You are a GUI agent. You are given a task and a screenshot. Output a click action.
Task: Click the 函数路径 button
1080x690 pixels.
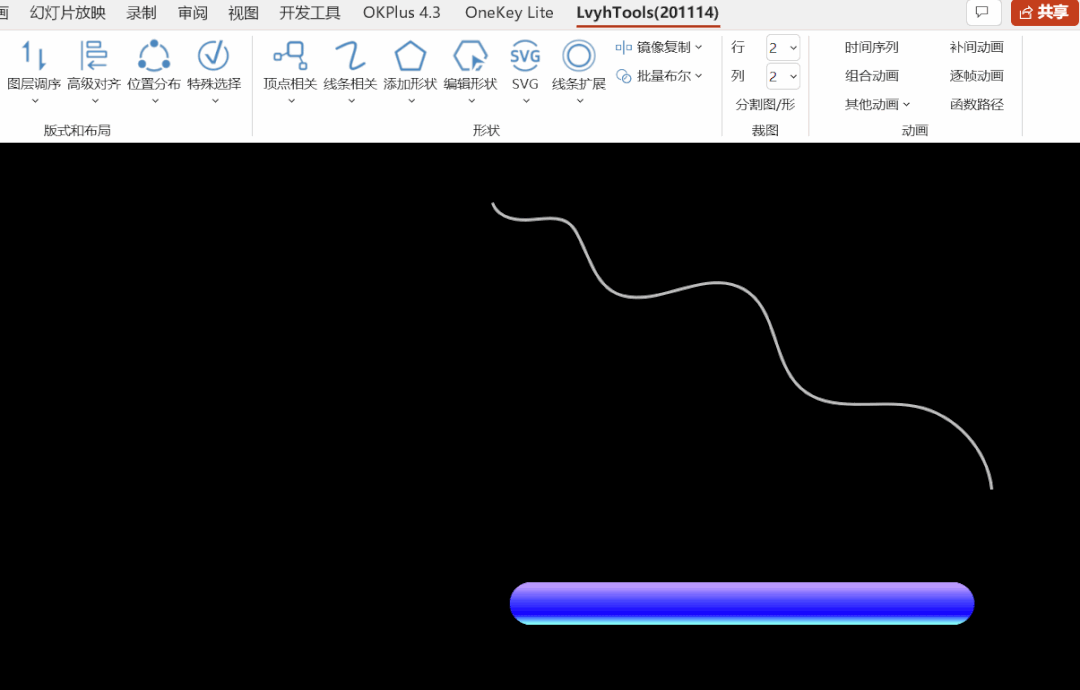976,105
